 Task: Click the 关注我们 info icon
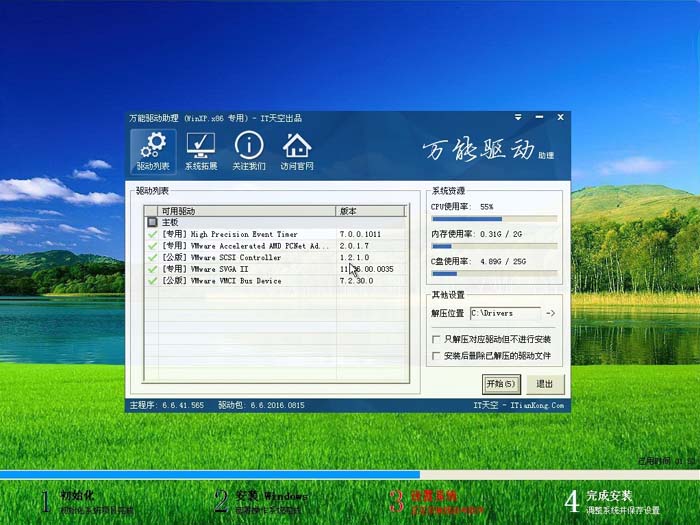pyautogui.click(x=248, y=151)
